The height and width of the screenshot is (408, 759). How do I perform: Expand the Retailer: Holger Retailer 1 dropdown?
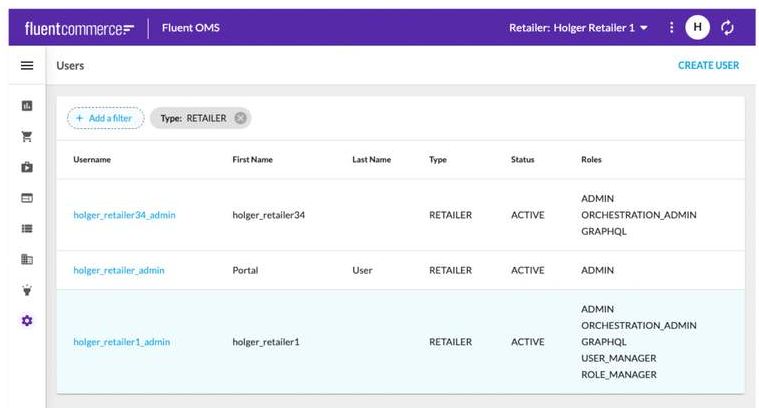[x=578, y=28]
